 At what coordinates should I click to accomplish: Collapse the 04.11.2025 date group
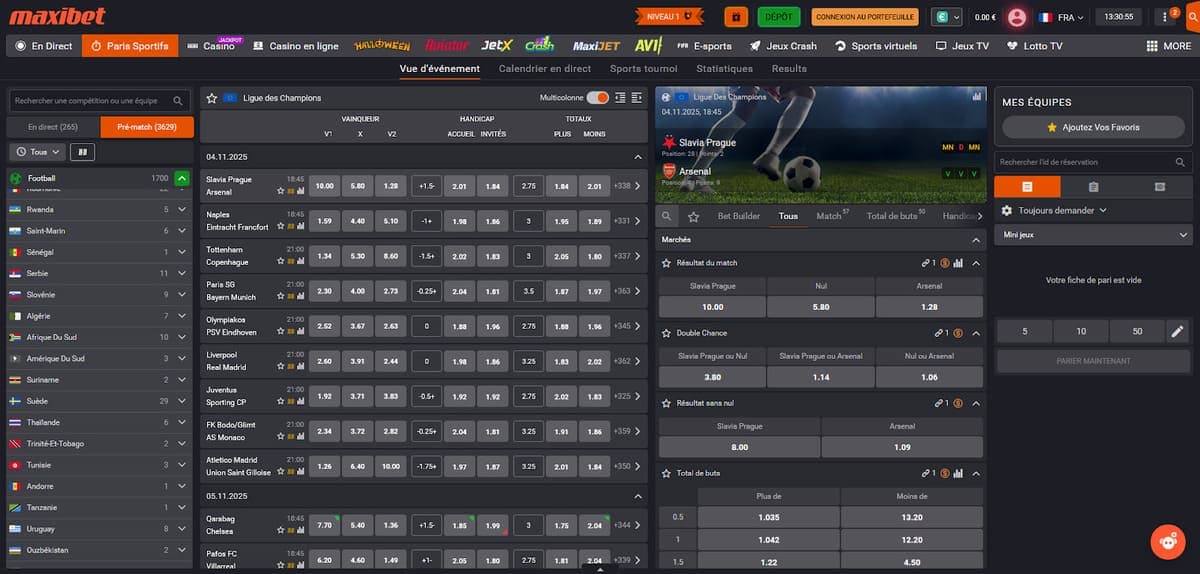638,157
